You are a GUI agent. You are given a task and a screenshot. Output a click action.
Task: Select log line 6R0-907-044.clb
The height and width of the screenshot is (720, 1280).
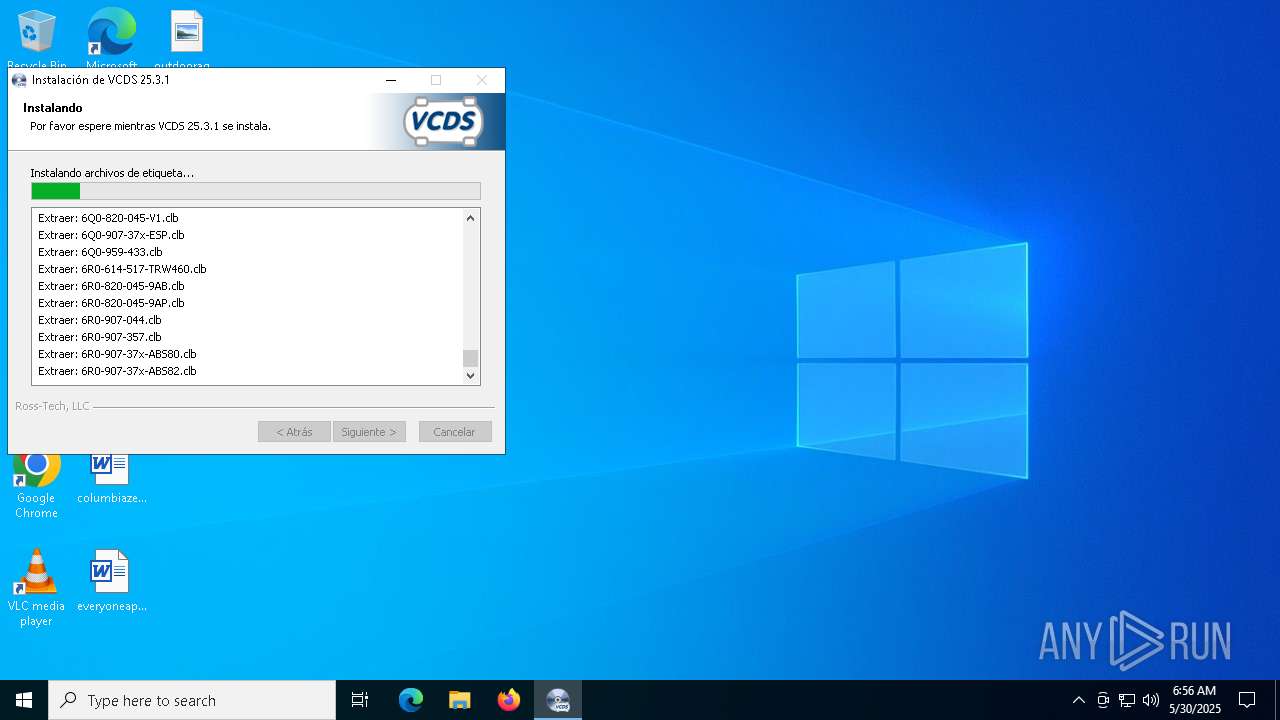[x=100, y=320]
